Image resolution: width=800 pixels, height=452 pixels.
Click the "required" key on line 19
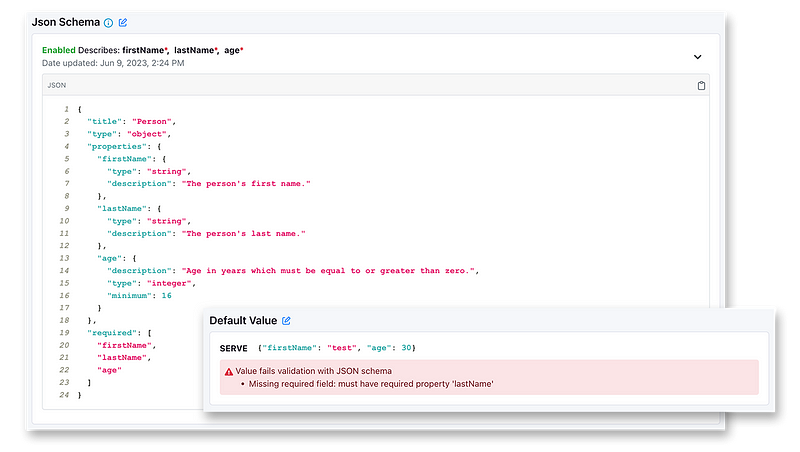coord(114,333)
